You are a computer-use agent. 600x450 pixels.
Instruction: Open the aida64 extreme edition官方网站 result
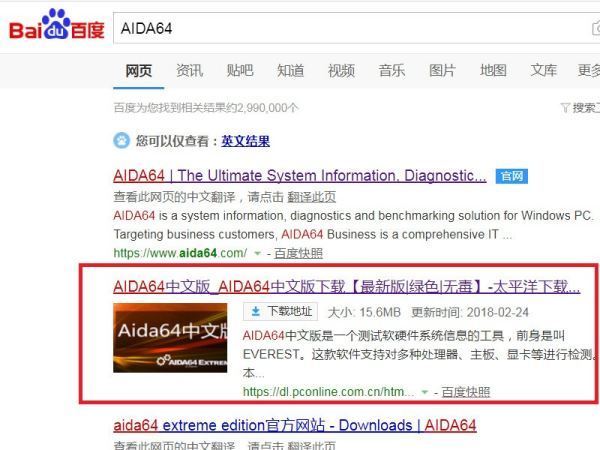295,426
